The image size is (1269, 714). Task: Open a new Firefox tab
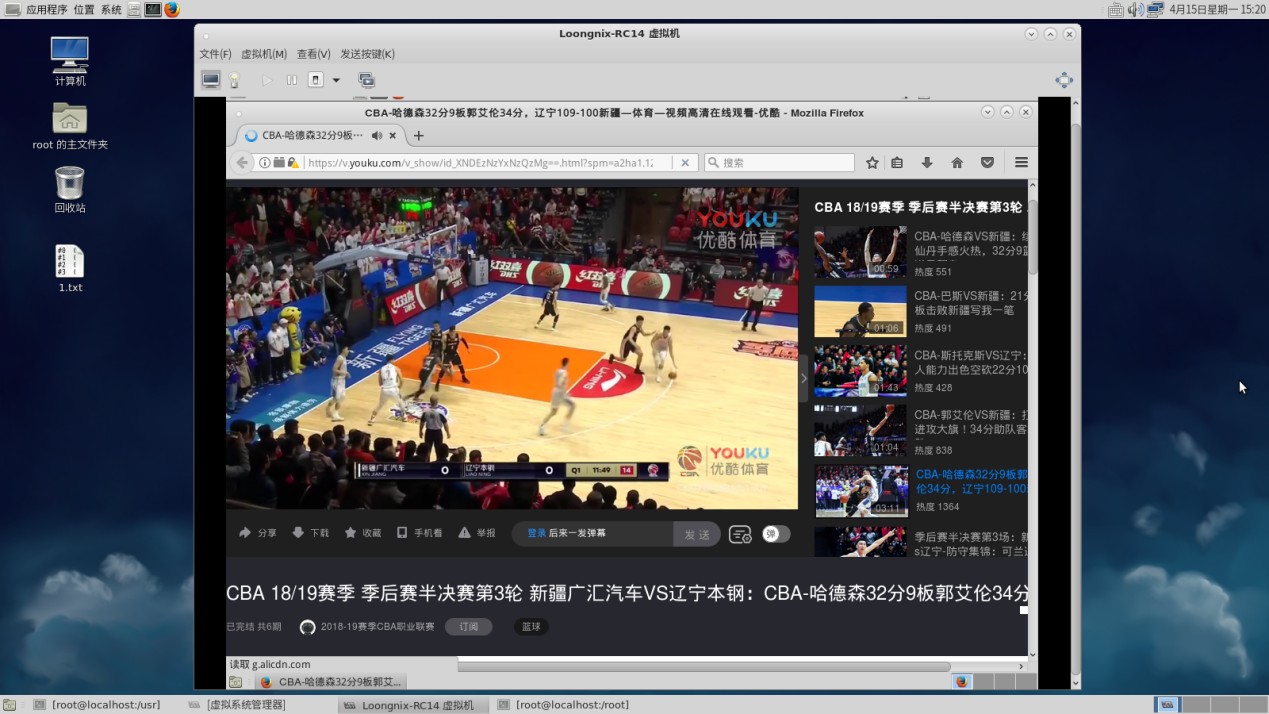tap(419, 135)
